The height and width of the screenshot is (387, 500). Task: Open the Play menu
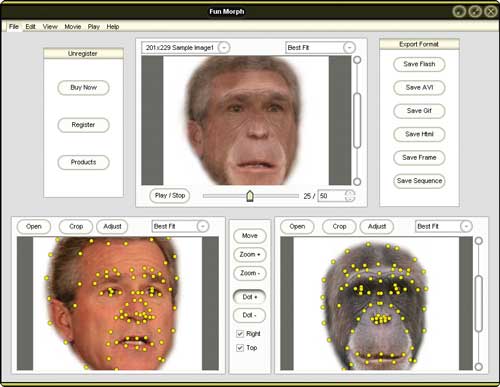pos(94,26)
